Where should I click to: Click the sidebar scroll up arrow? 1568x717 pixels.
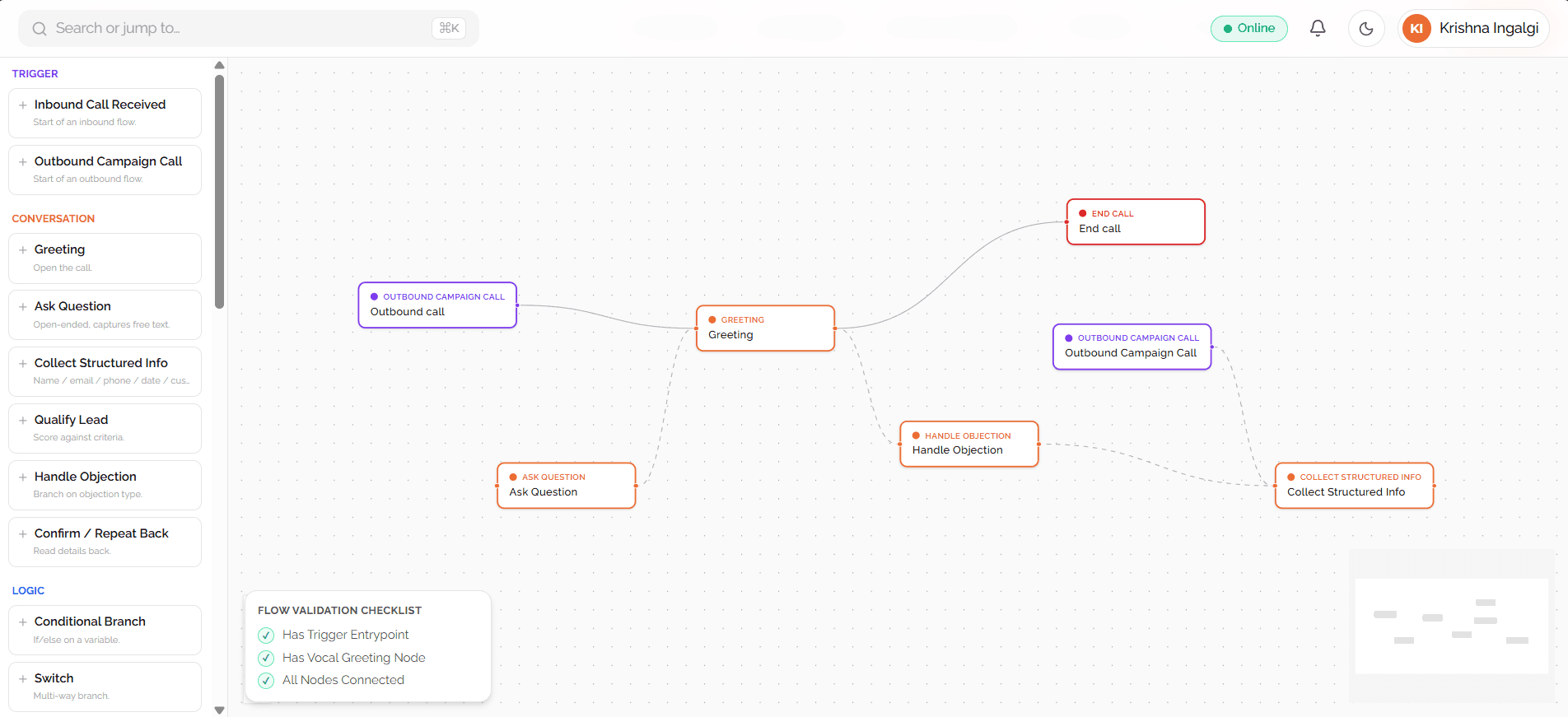(219, 65)
